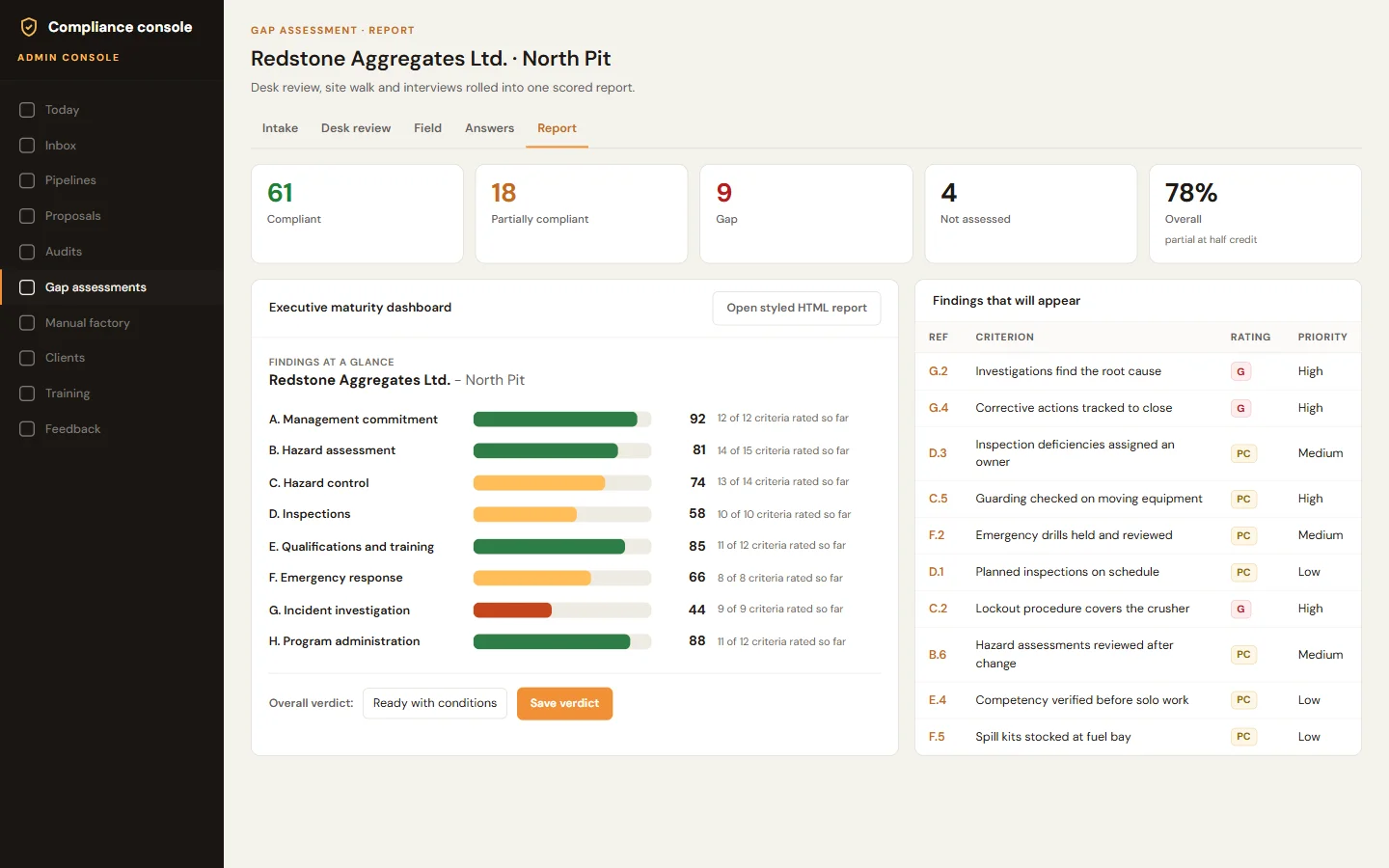Open Manual factory via its sidebar icon
Screen dimensions: 1389x868
pos(27,323)
